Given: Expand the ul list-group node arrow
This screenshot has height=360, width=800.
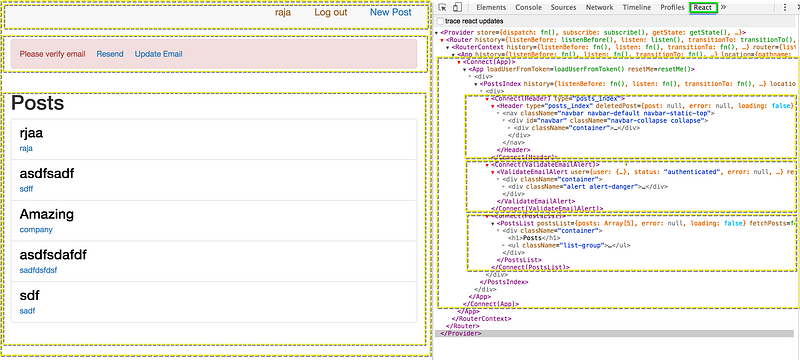Looking at the screenshot, I should [x=504, y=246].
